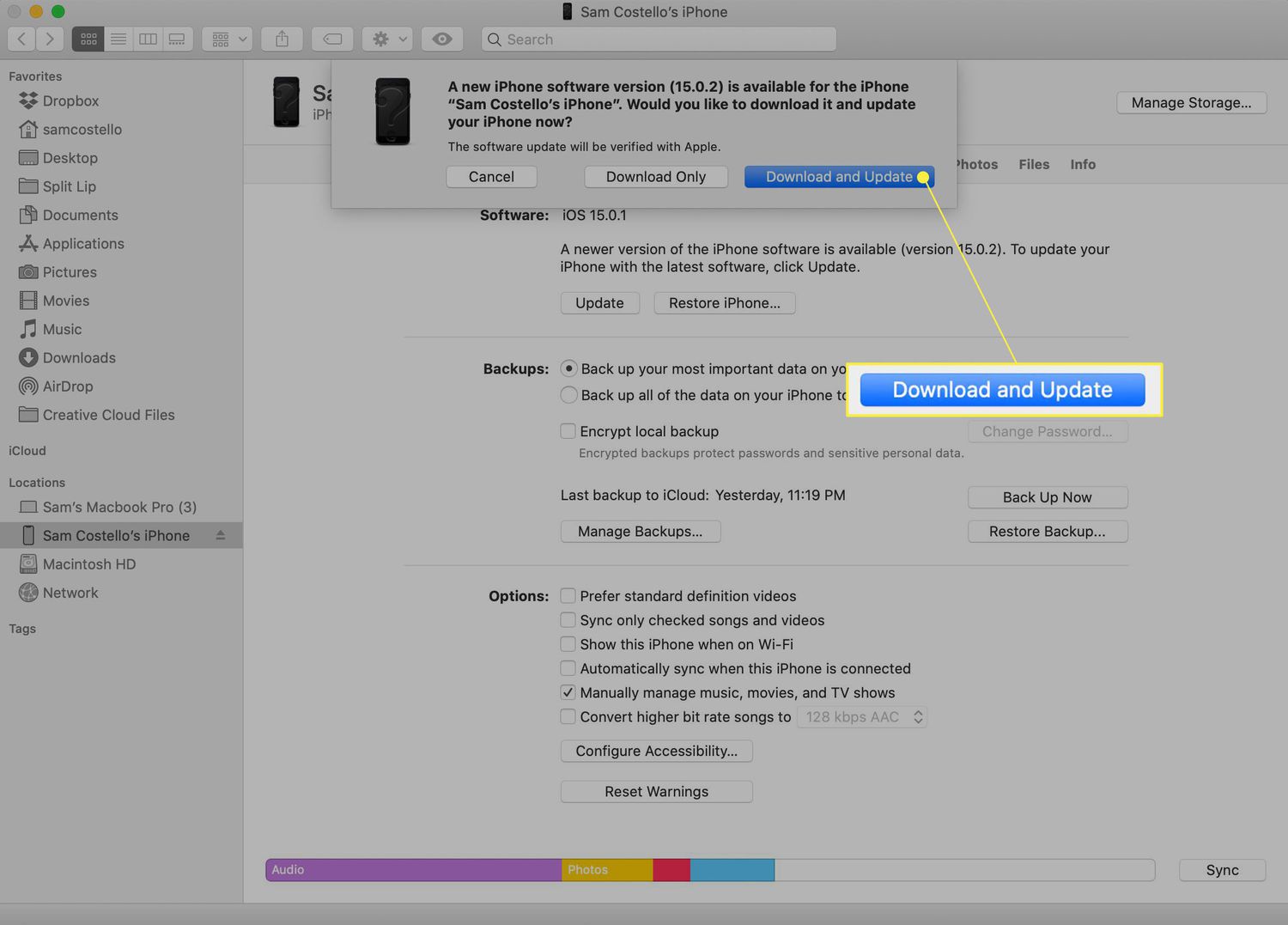Expand the group-by arrangement dropdown

pyautogui.click(x=228, y=39)
